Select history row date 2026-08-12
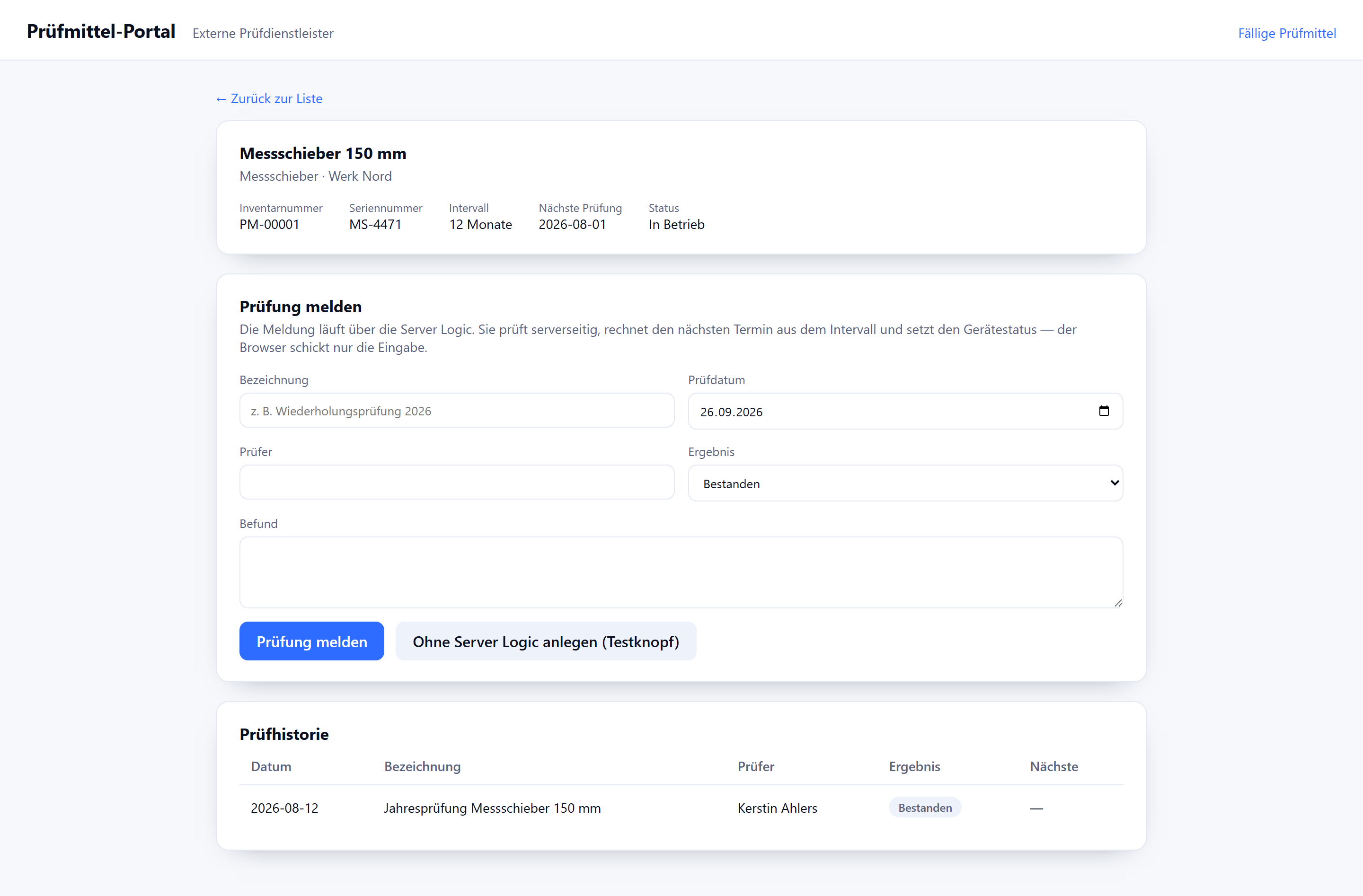Image resolution: width=1363 pixels, height=896 pixels. (284, 808)
